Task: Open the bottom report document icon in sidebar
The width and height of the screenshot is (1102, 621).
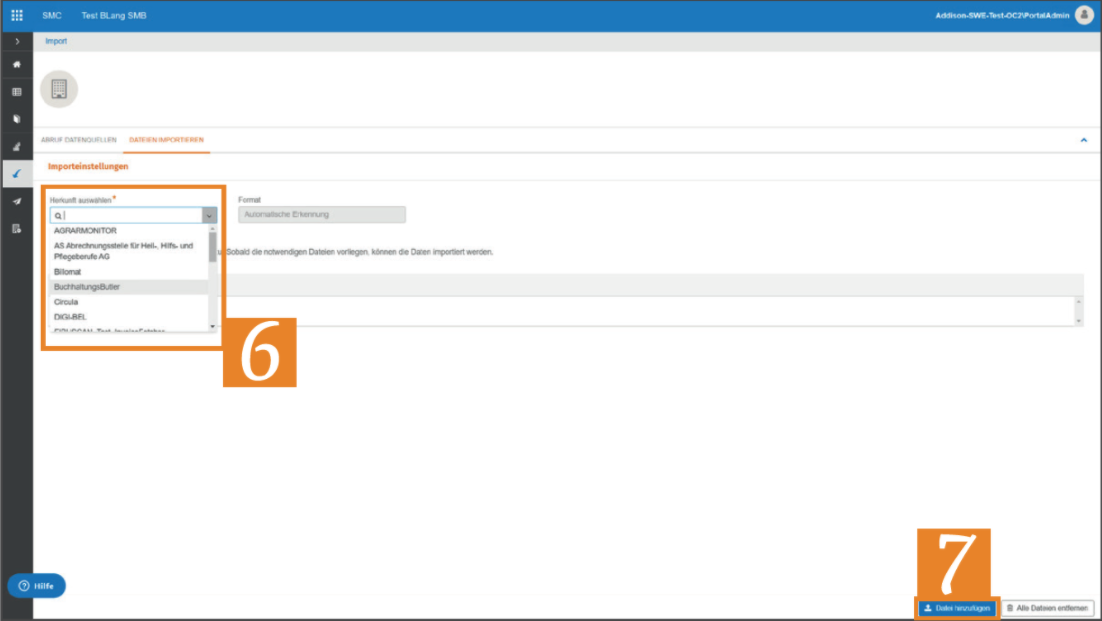Action: pos(17,228)
